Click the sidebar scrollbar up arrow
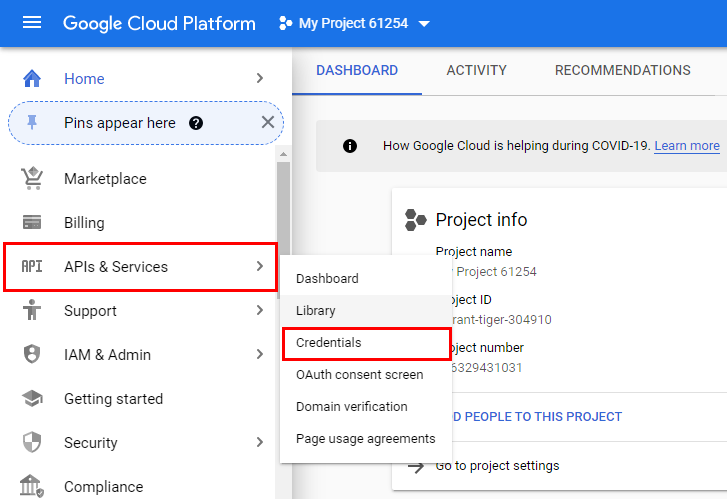Screen dimensions: 727x499 click(283, 154)
